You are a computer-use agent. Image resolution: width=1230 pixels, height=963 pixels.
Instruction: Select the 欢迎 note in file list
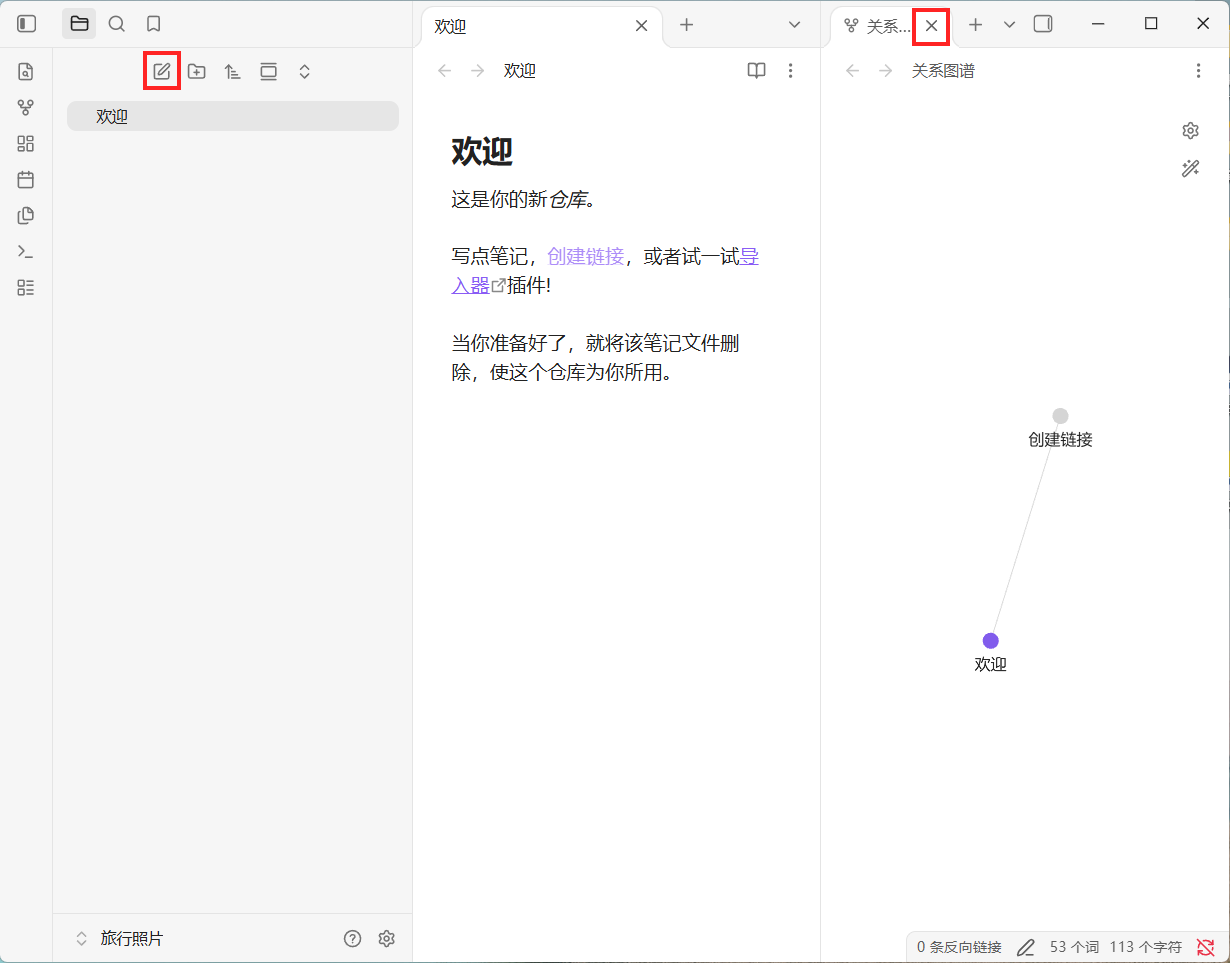(233, 116)
